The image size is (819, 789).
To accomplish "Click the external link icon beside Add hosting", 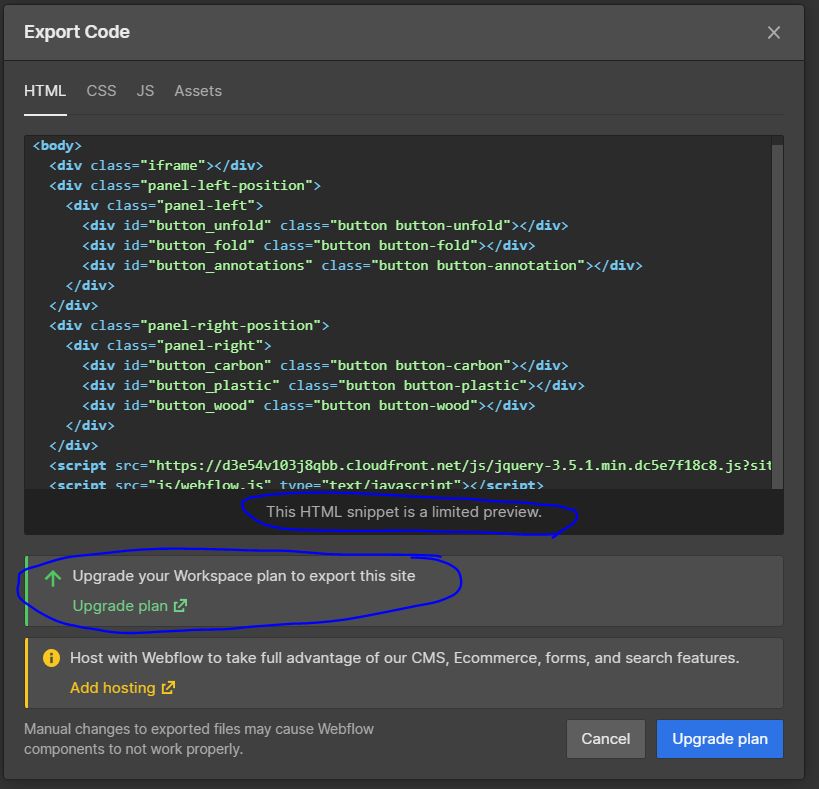I will coord(168,688).
